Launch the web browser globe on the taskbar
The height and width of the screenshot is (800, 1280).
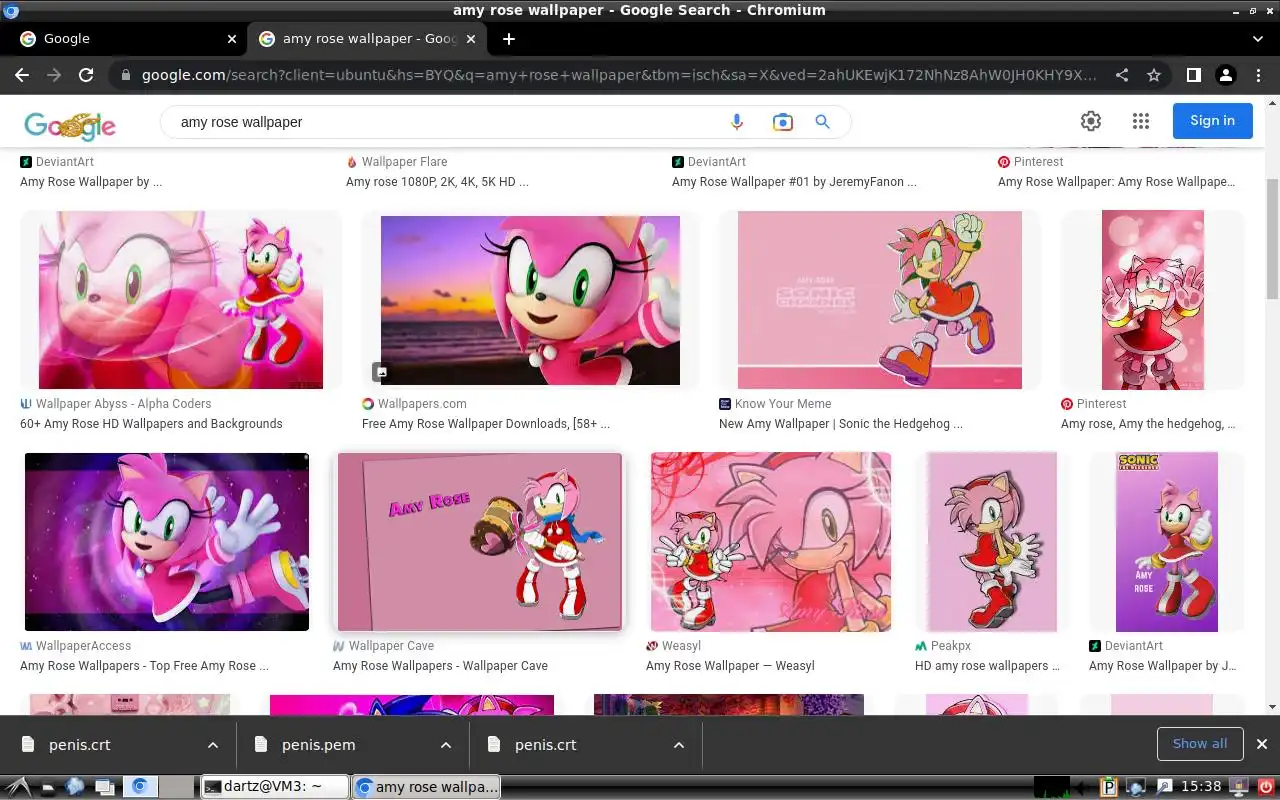(x=75, y=787)
